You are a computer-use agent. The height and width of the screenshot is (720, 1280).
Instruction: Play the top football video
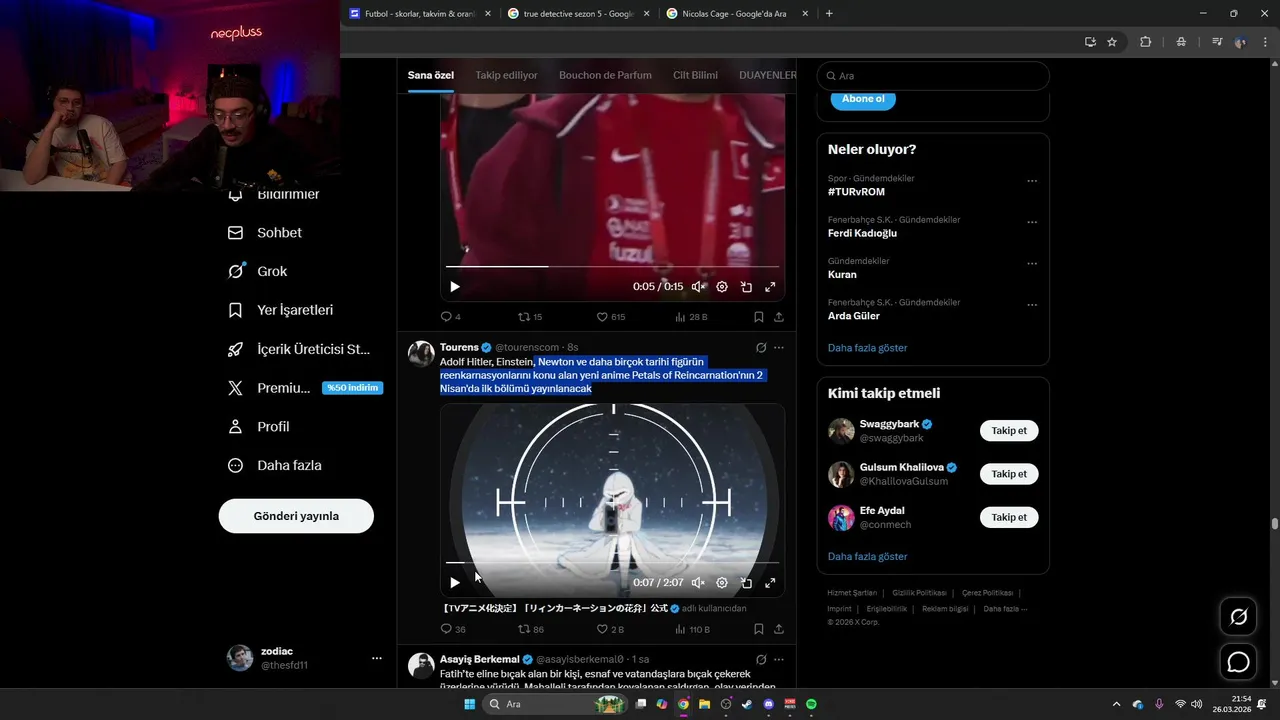[x=455, y=287]
